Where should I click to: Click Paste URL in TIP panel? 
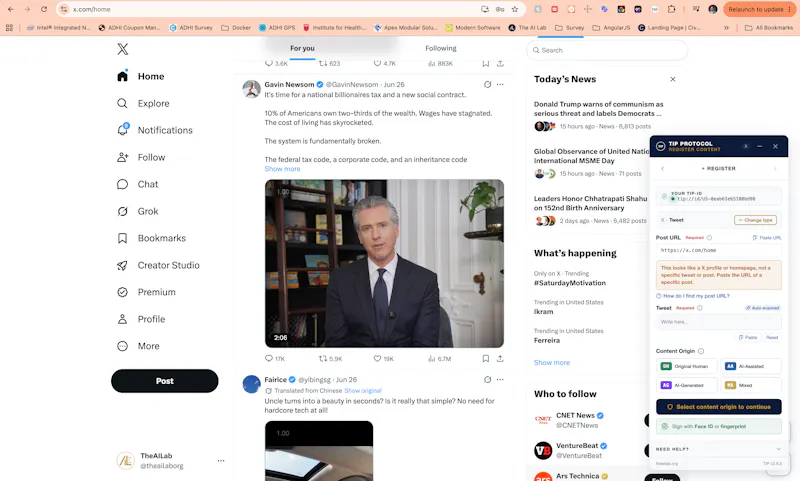(767, 238)
